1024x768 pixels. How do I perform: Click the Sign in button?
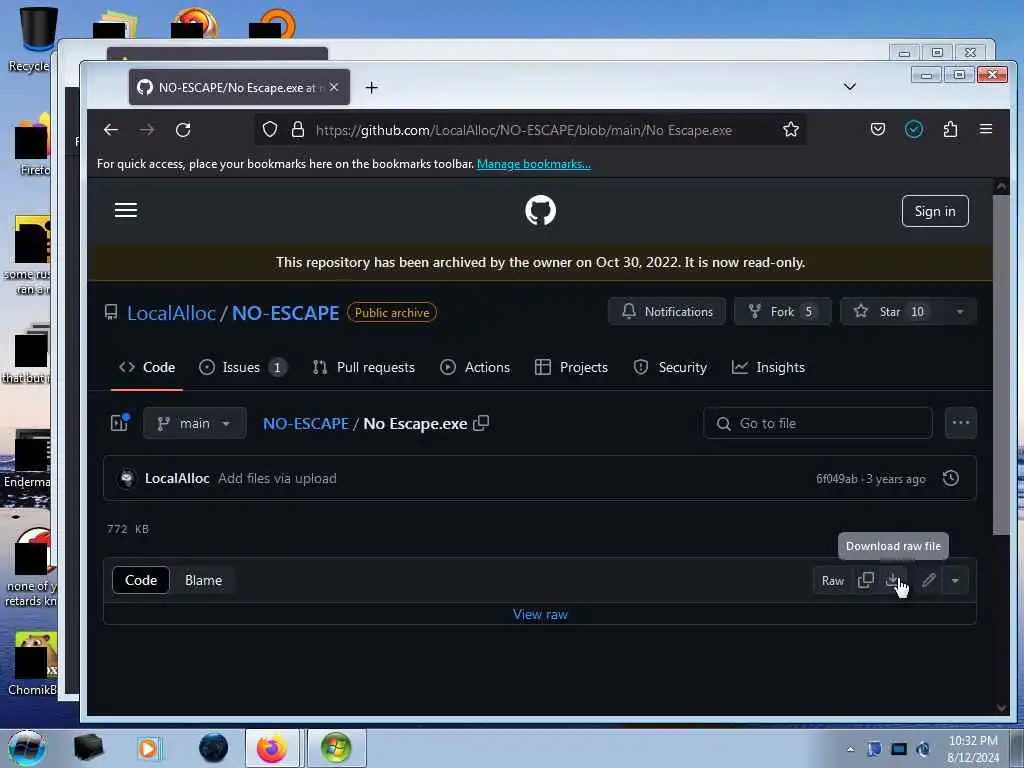pyautogui.click(x=935, y=211)
